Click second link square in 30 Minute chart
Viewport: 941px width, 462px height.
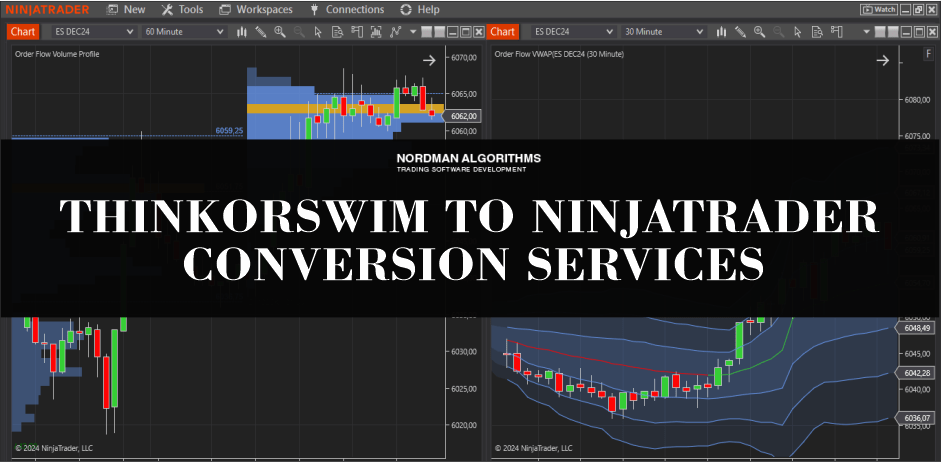point(894,32)
